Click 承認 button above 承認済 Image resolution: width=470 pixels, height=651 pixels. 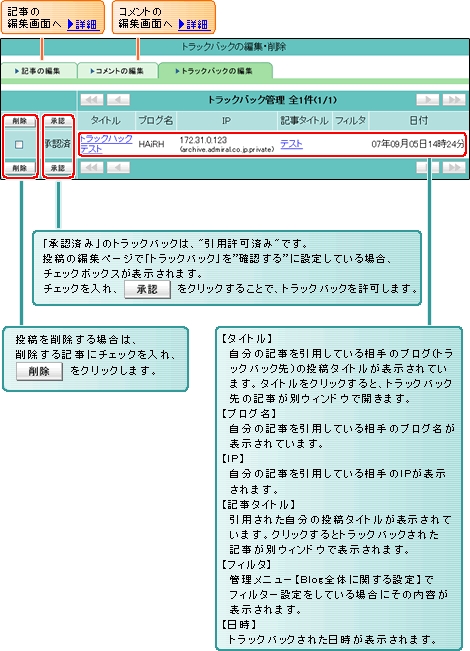coord(58,121)
